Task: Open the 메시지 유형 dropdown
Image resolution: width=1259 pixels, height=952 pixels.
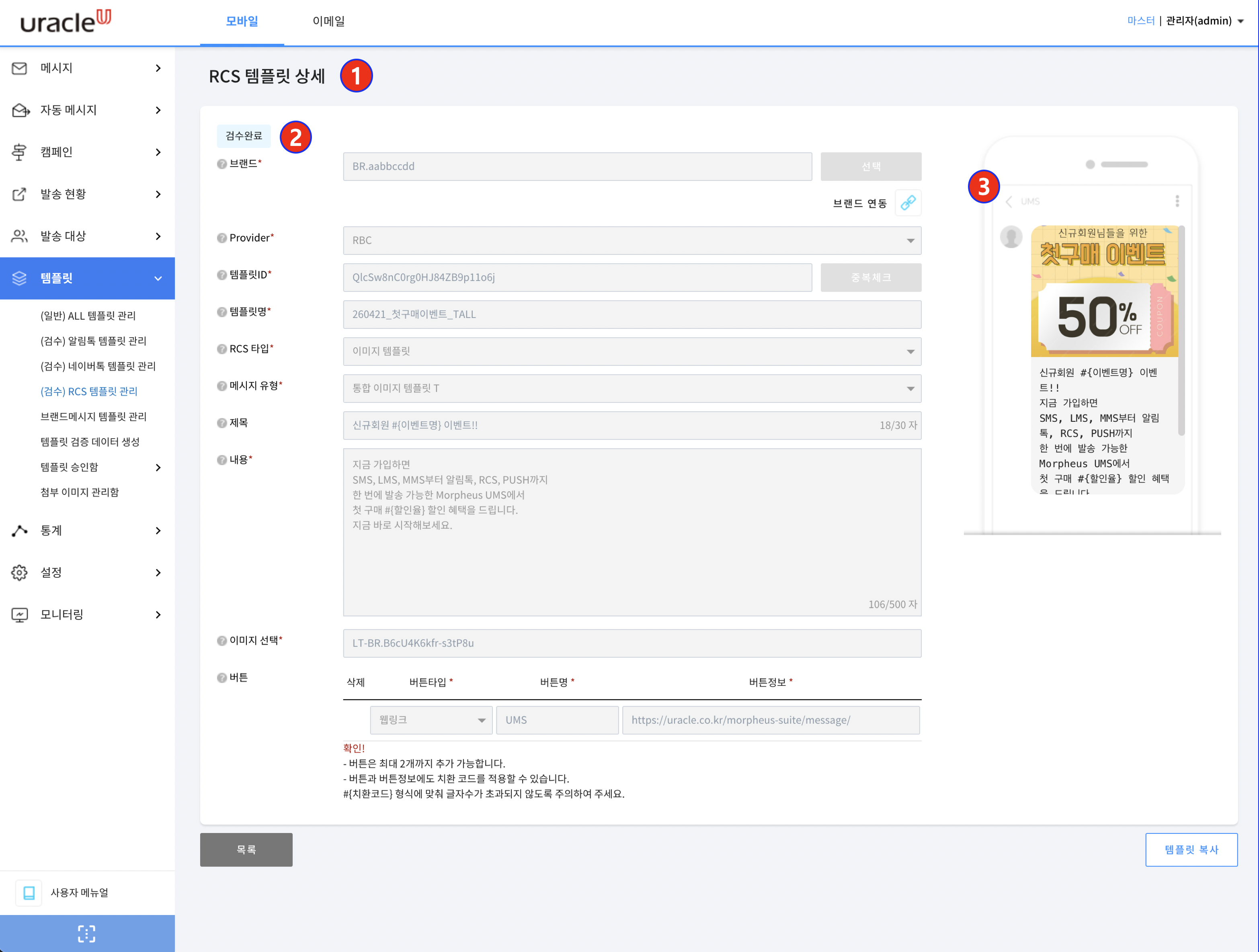Action: coord(632,388)
